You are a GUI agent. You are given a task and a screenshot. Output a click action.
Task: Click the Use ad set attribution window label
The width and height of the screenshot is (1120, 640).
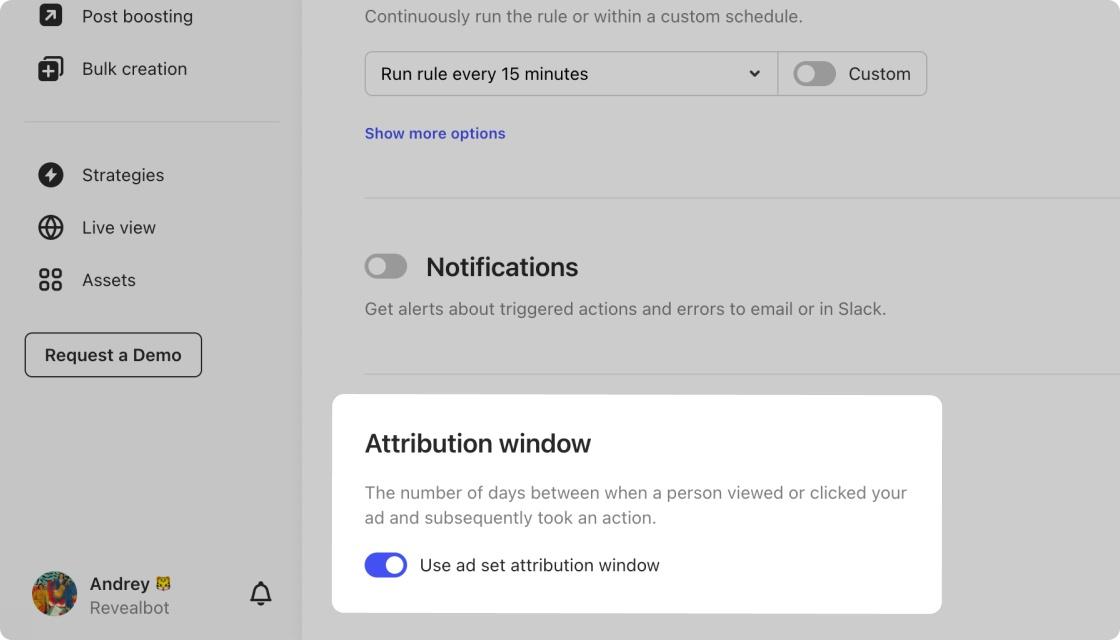click(x=539, y=565)
